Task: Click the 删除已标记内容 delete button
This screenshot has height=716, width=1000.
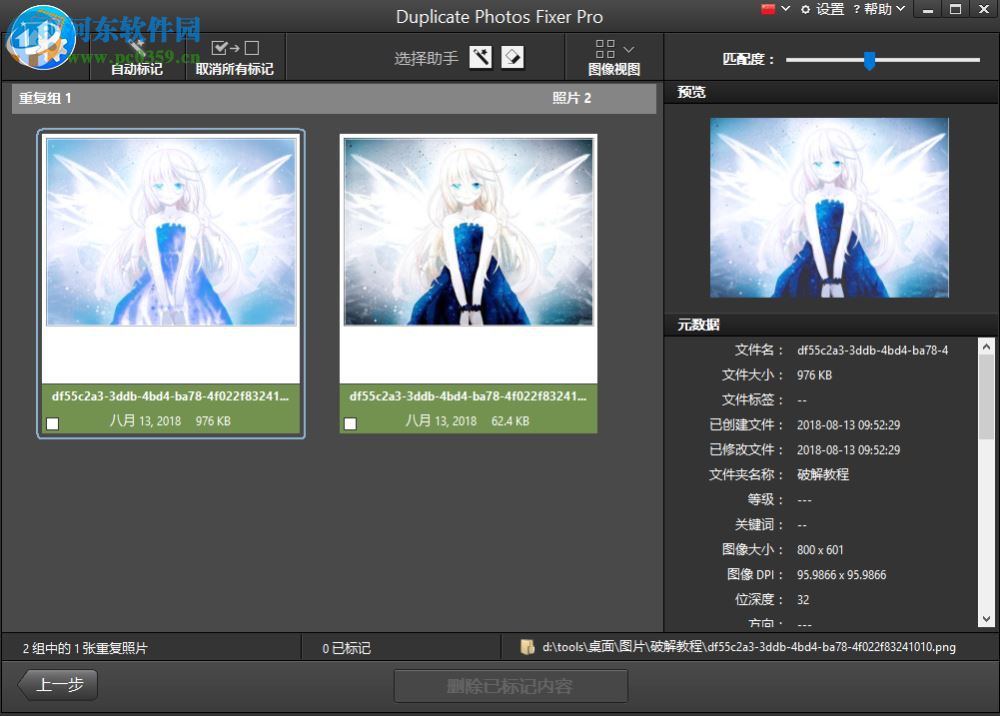Action: pyautogui.click(x=514, y=685)
